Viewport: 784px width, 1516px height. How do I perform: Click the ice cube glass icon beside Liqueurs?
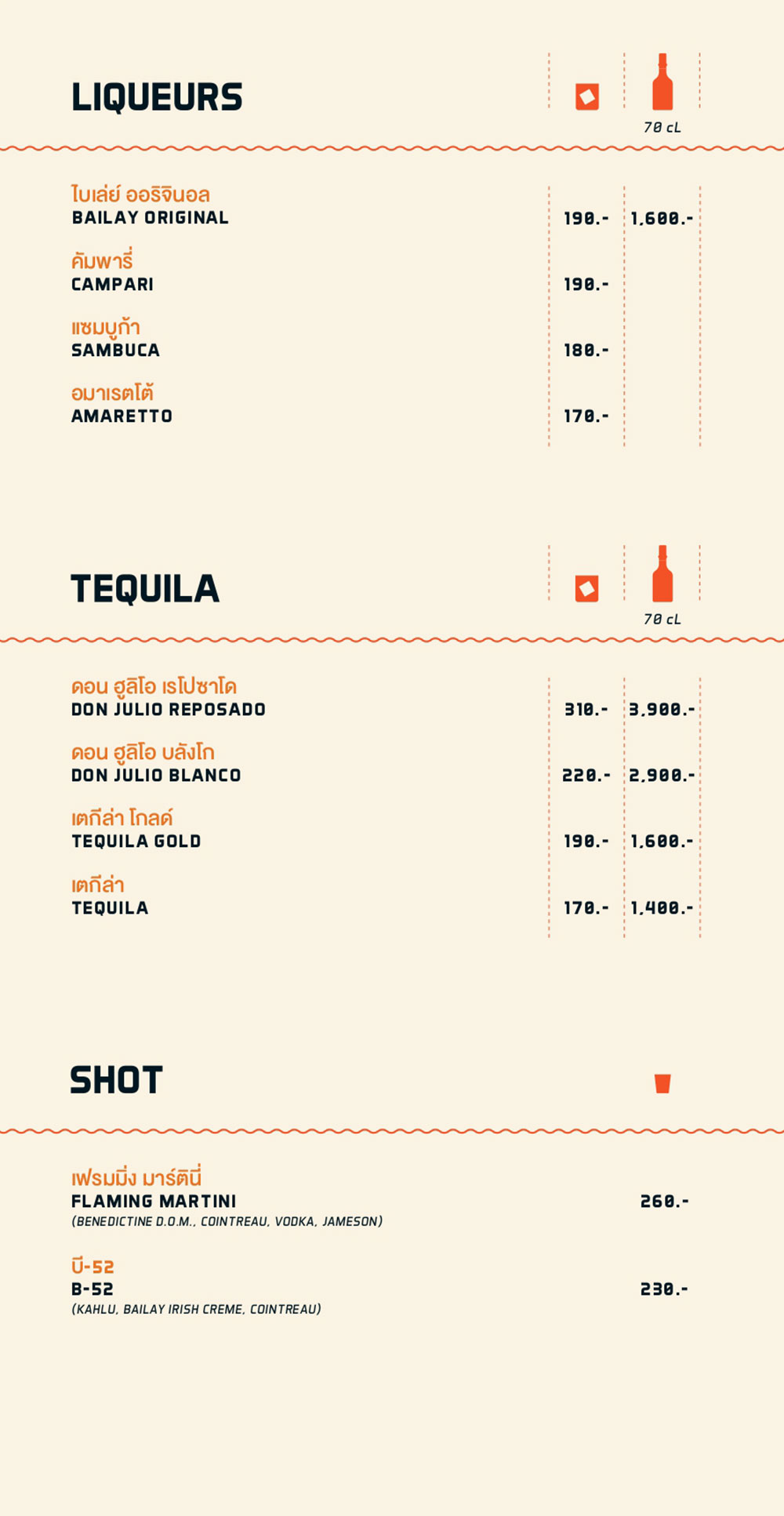[x=587, y=96]
